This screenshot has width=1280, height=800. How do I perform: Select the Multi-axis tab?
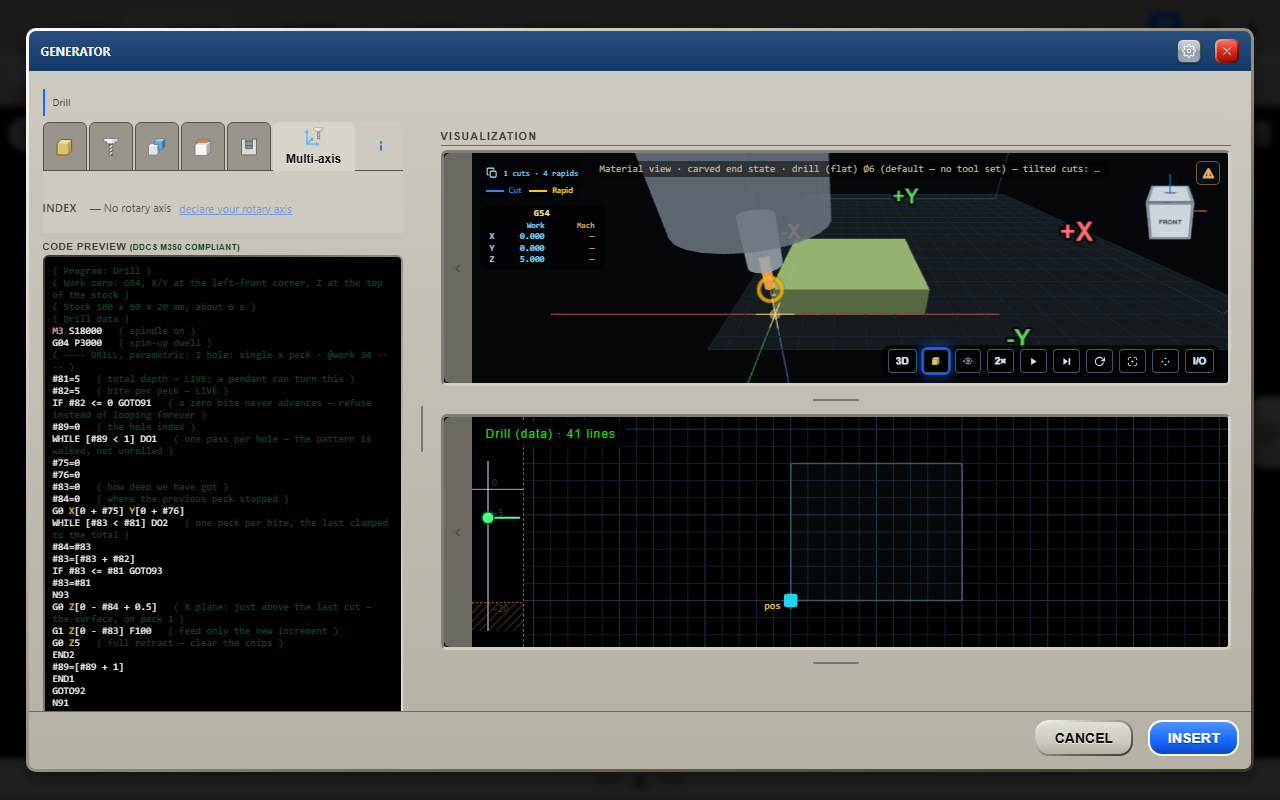(313, 147)
